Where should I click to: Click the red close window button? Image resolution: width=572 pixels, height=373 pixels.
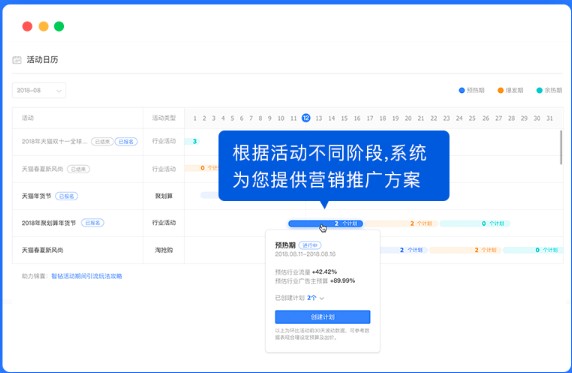pos(27,26)
